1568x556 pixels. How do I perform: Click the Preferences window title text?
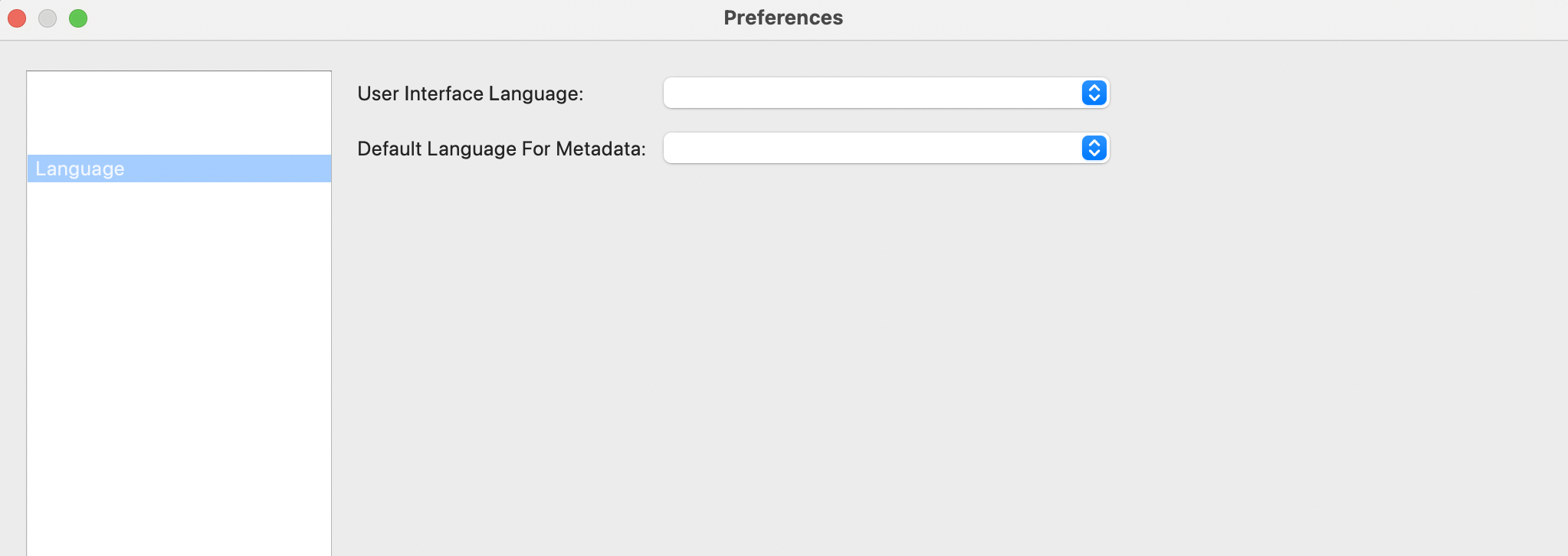point(783,18)
